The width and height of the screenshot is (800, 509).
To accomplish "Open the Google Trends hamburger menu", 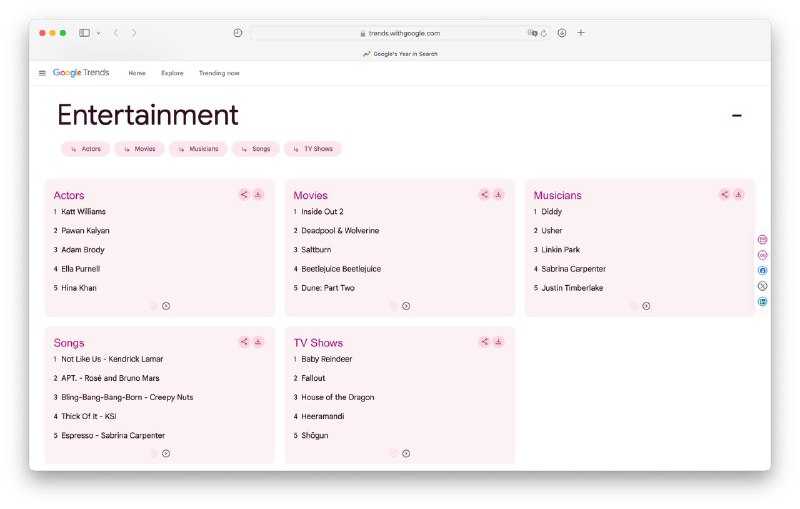I will click(42, 73).
